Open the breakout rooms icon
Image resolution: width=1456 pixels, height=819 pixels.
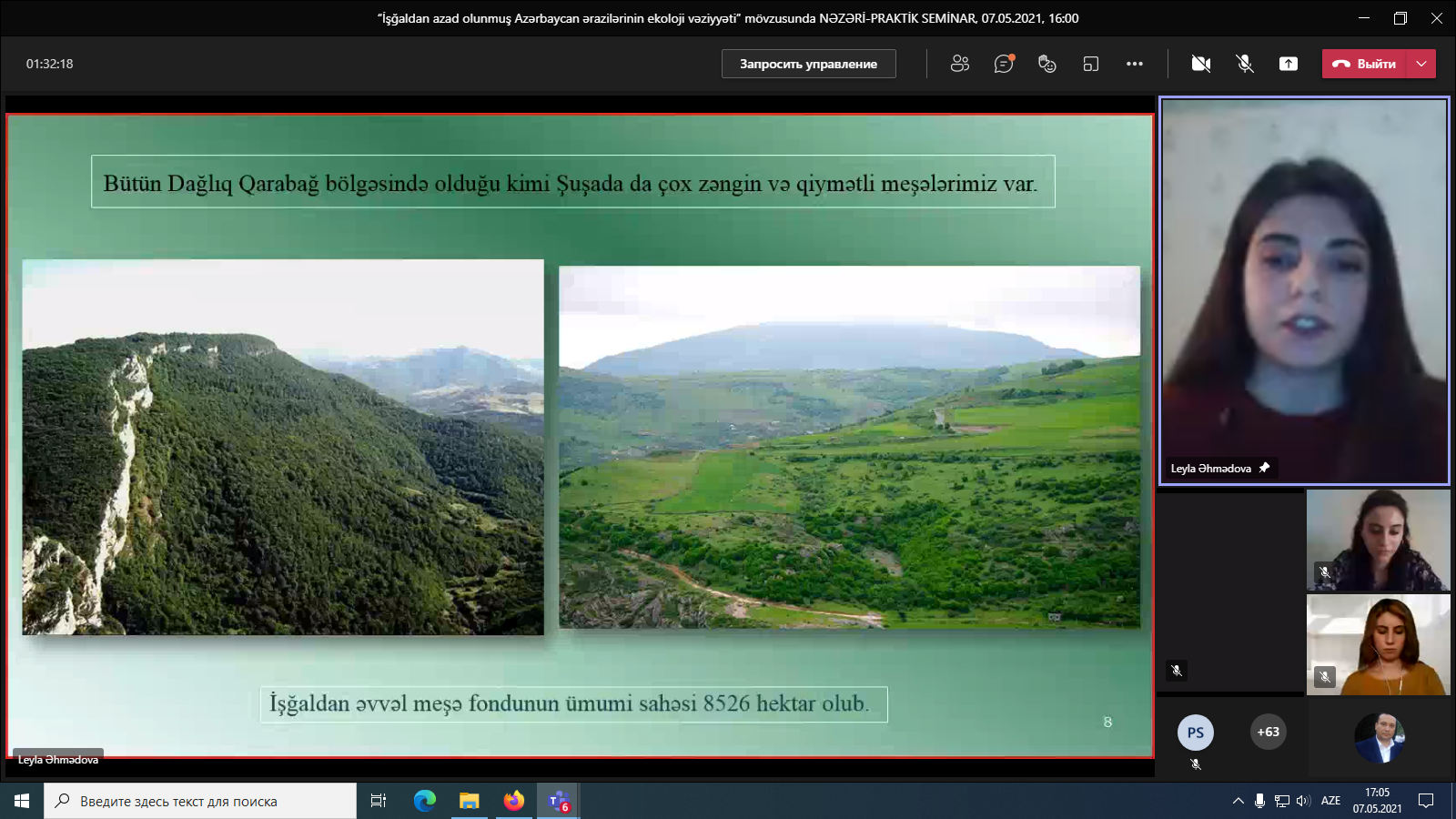[1091, 64]
